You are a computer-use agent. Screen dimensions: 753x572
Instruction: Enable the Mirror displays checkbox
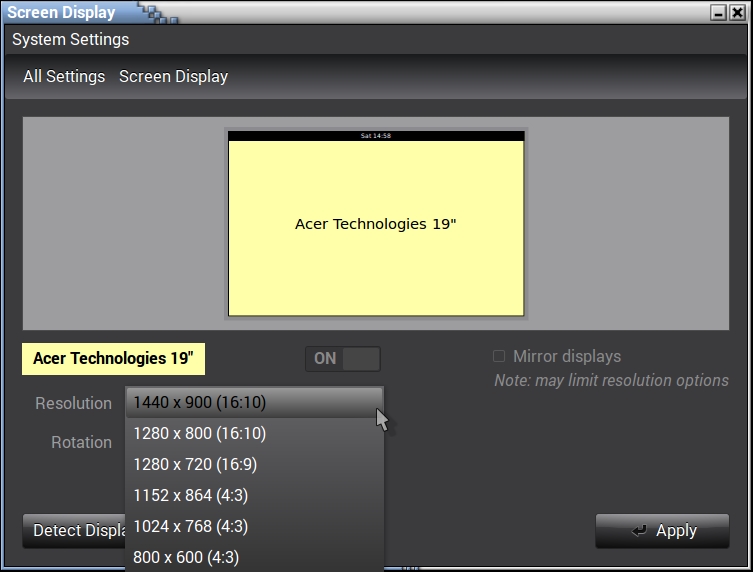tap(499, 357)
